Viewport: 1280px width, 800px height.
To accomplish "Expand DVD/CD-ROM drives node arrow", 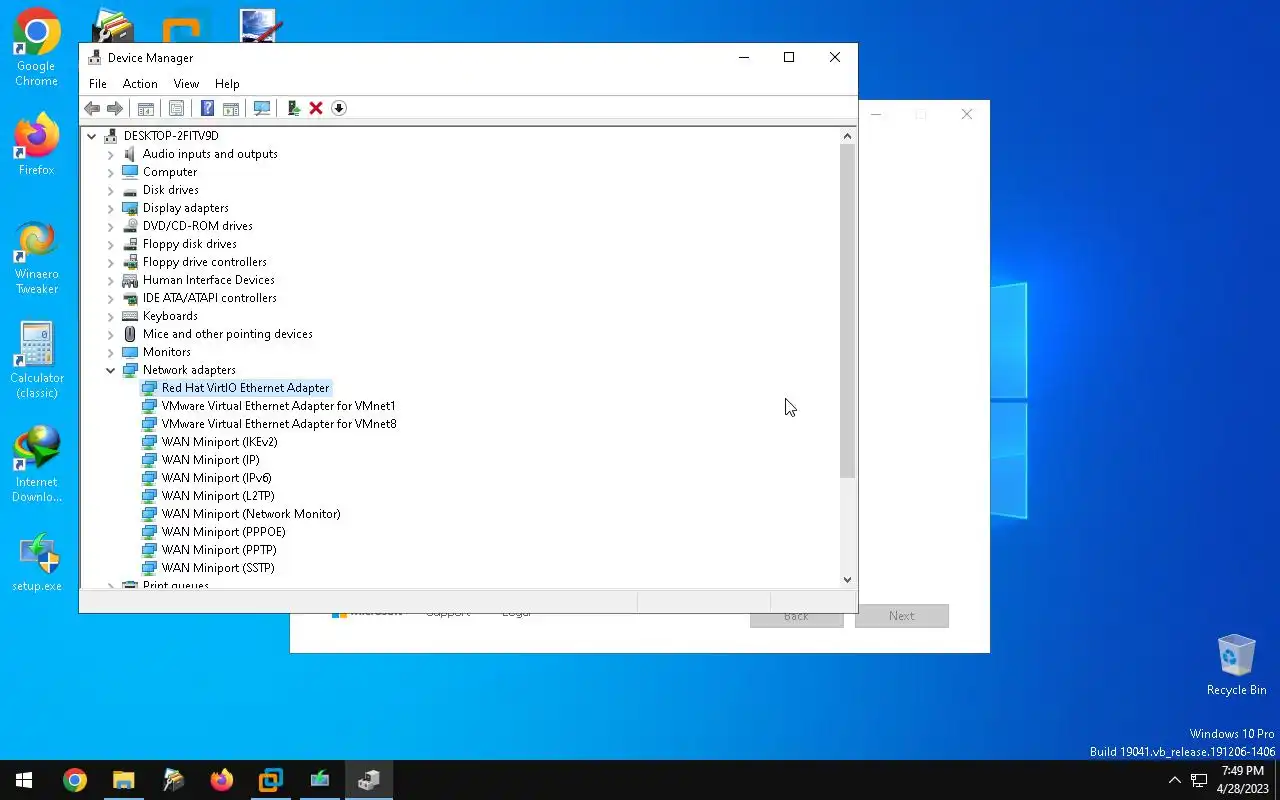I will pos(111,226).
